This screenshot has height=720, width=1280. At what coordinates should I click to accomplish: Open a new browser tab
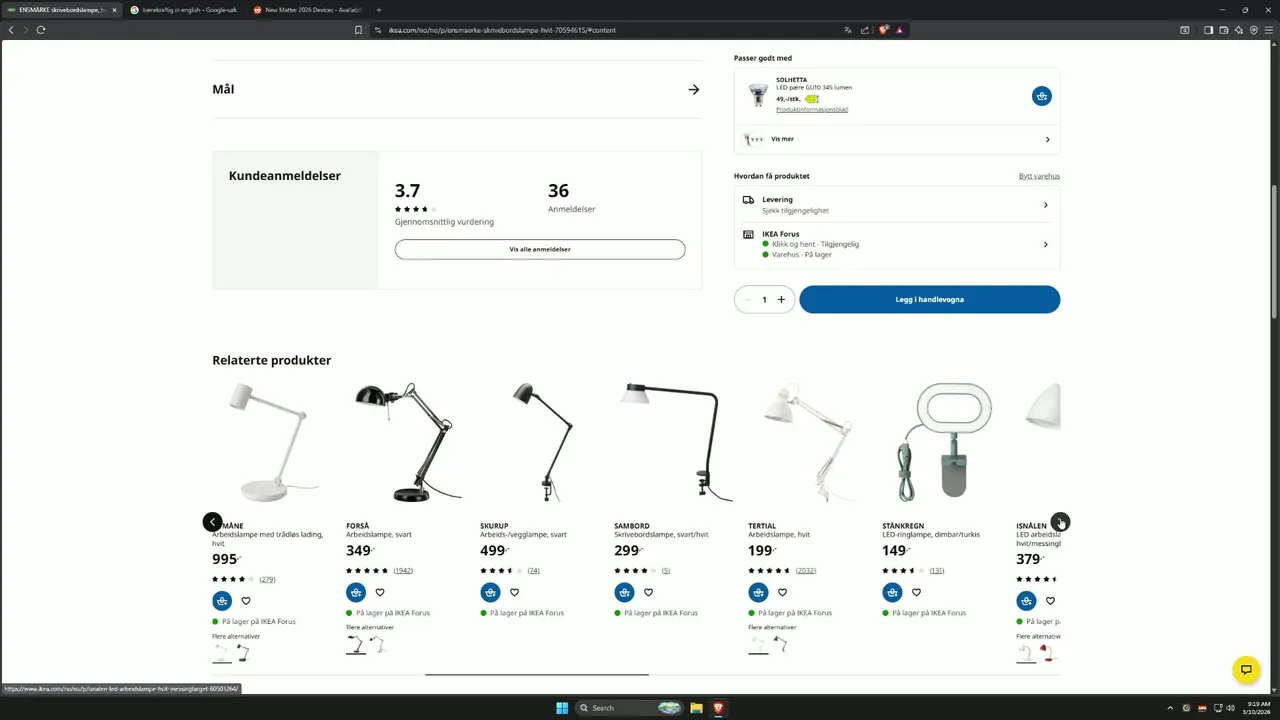click(x=379, y=9)
